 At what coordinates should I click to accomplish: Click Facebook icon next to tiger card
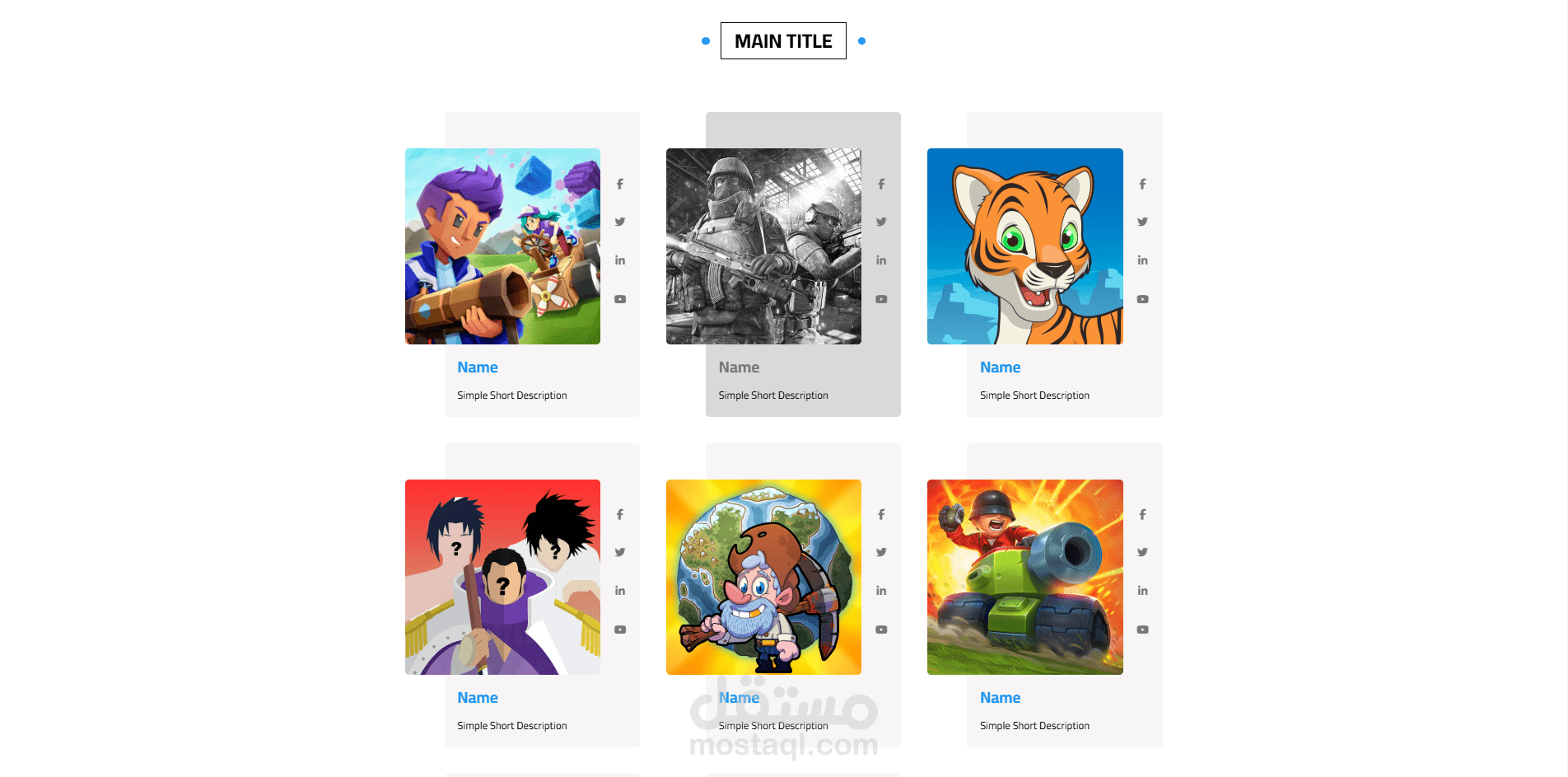1142,185
